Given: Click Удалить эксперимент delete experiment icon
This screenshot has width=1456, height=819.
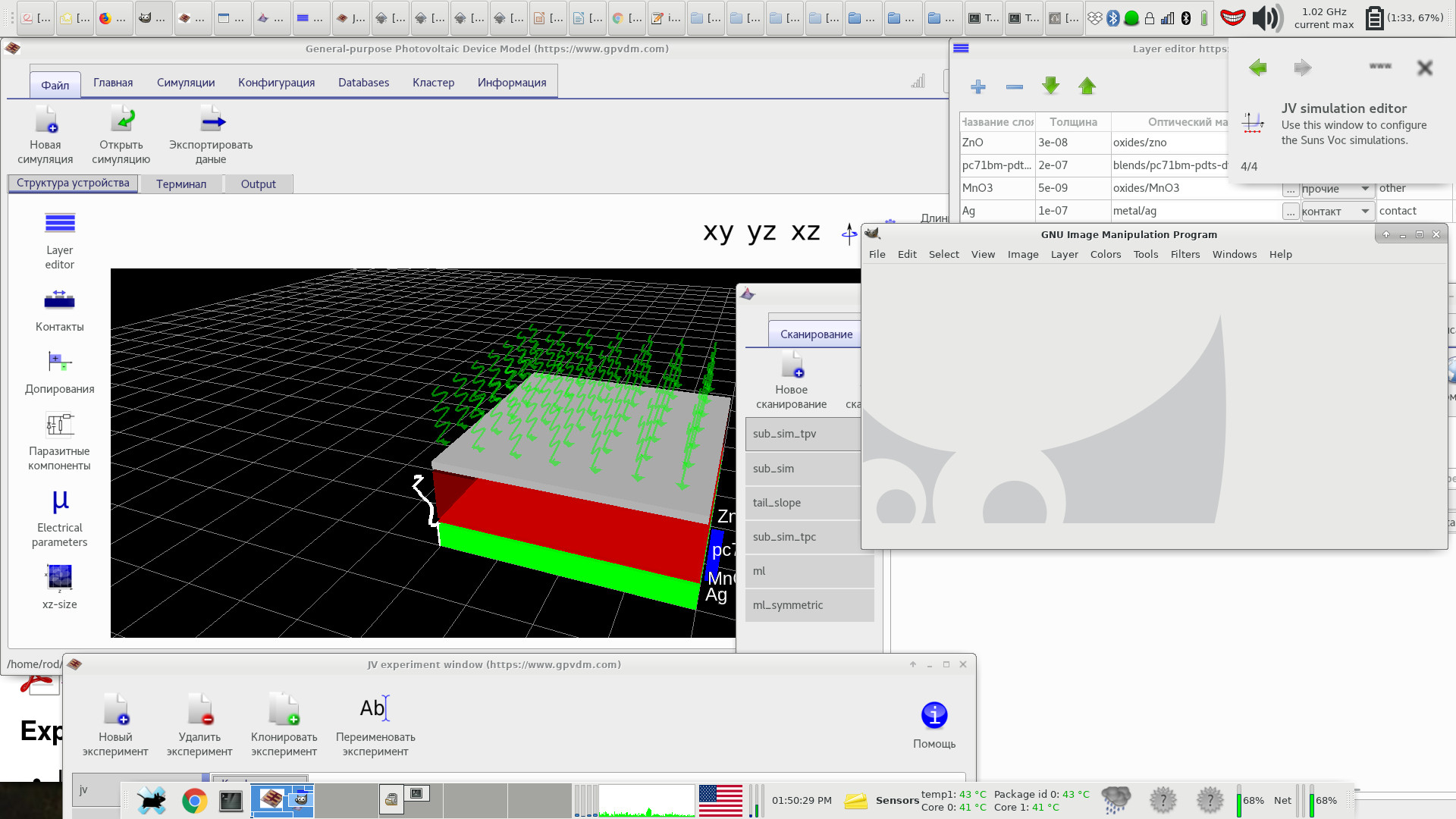Looking at the screenshot, I should click(x=200, y=709).
